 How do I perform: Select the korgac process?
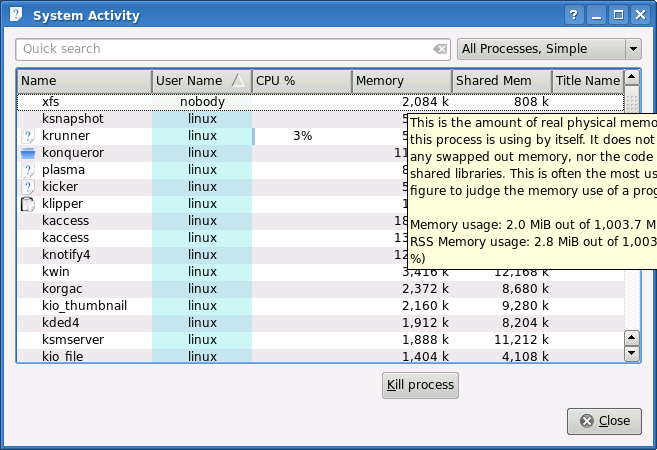62,289
